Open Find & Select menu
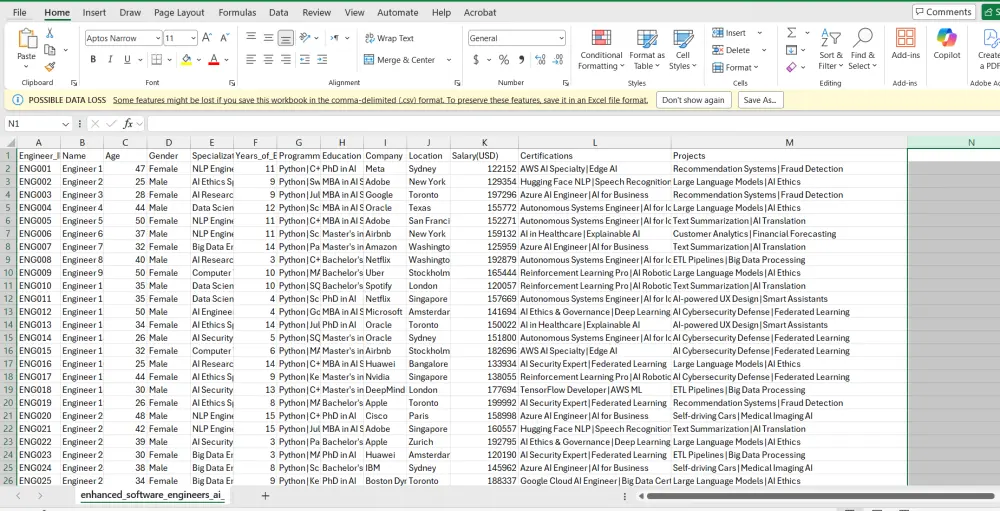The image size is (1000, 511). [863, 49]
